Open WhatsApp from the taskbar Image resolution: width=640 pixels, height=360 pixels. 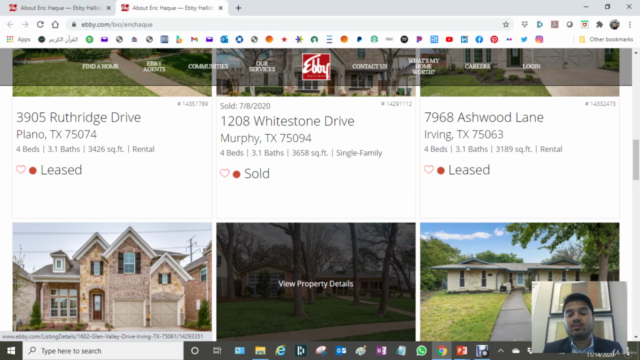421,351
